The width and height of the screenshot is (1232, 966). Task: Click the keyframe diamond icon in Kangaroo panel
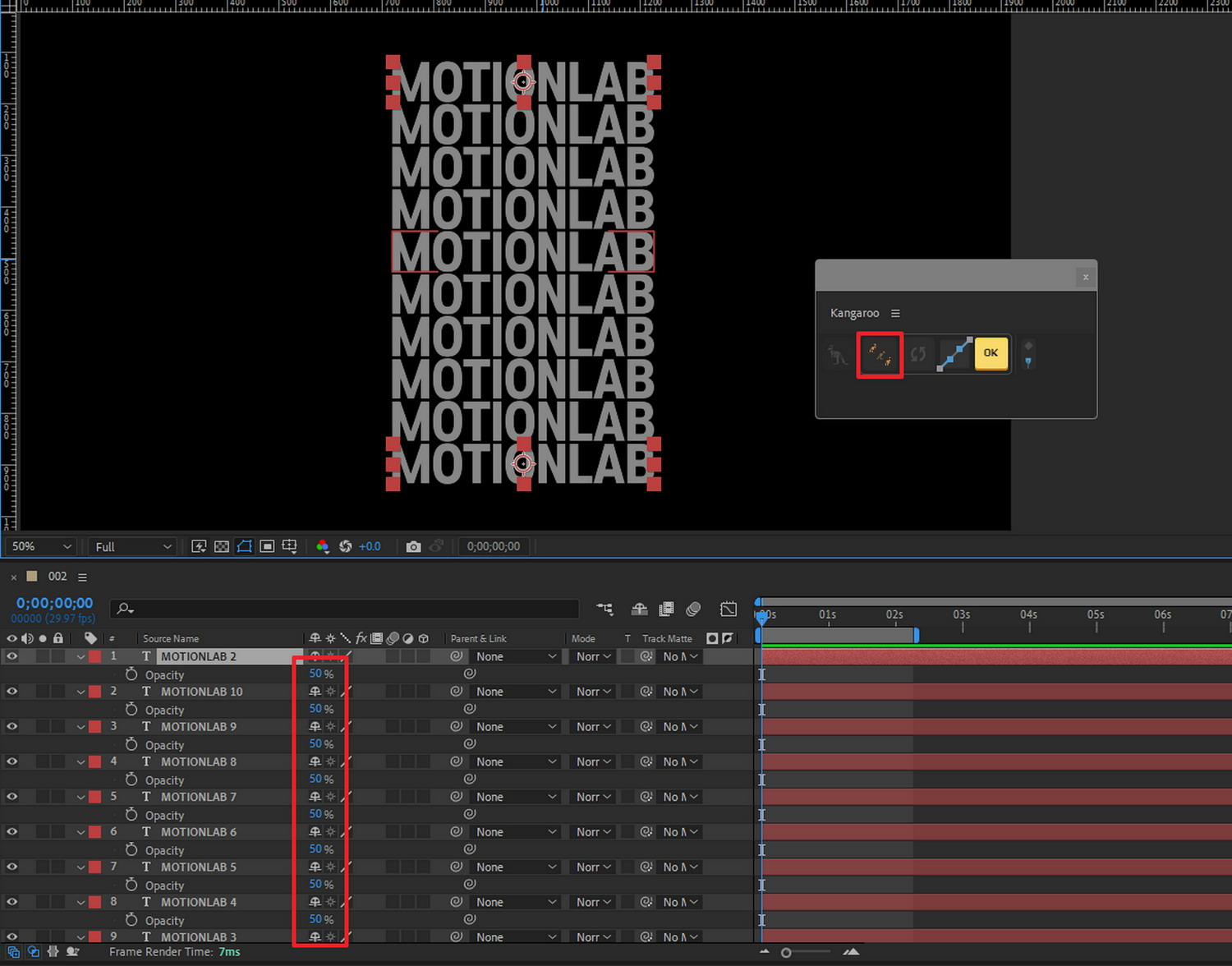[1028, 346]
